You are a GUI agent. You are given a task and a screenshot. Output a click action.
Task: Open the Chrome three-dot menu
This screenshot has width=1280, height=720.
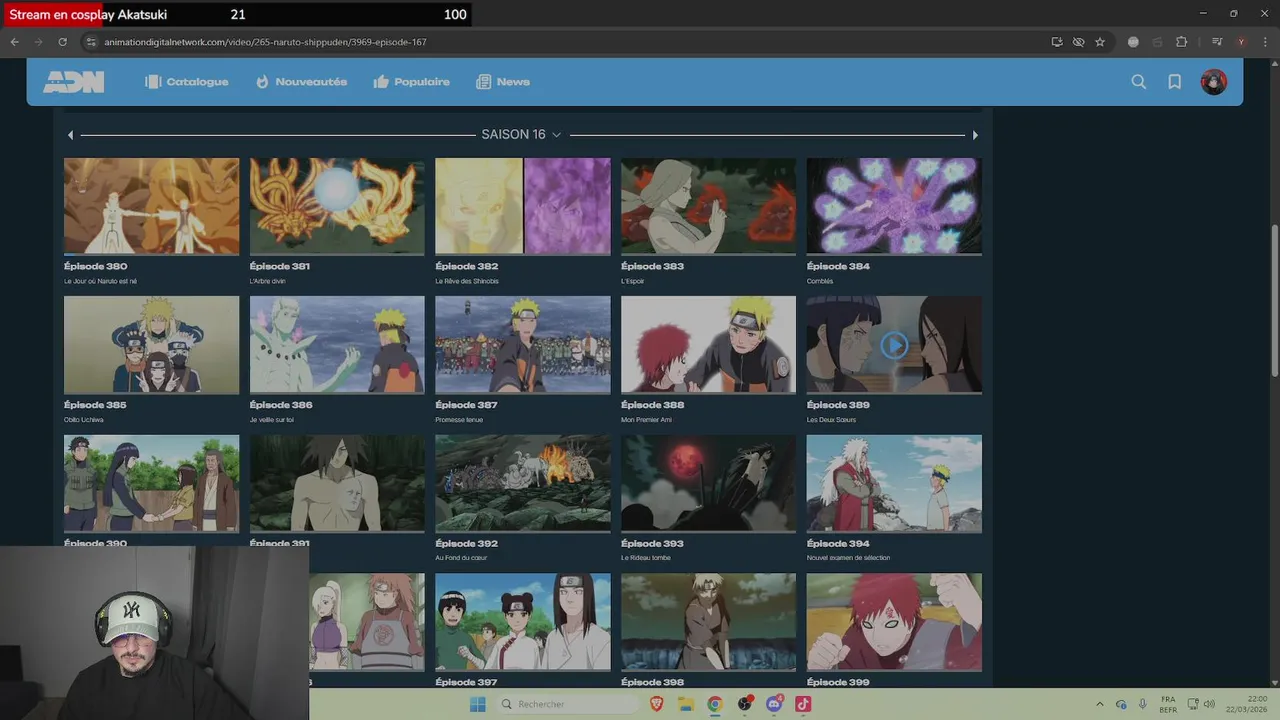[1264, 42]
